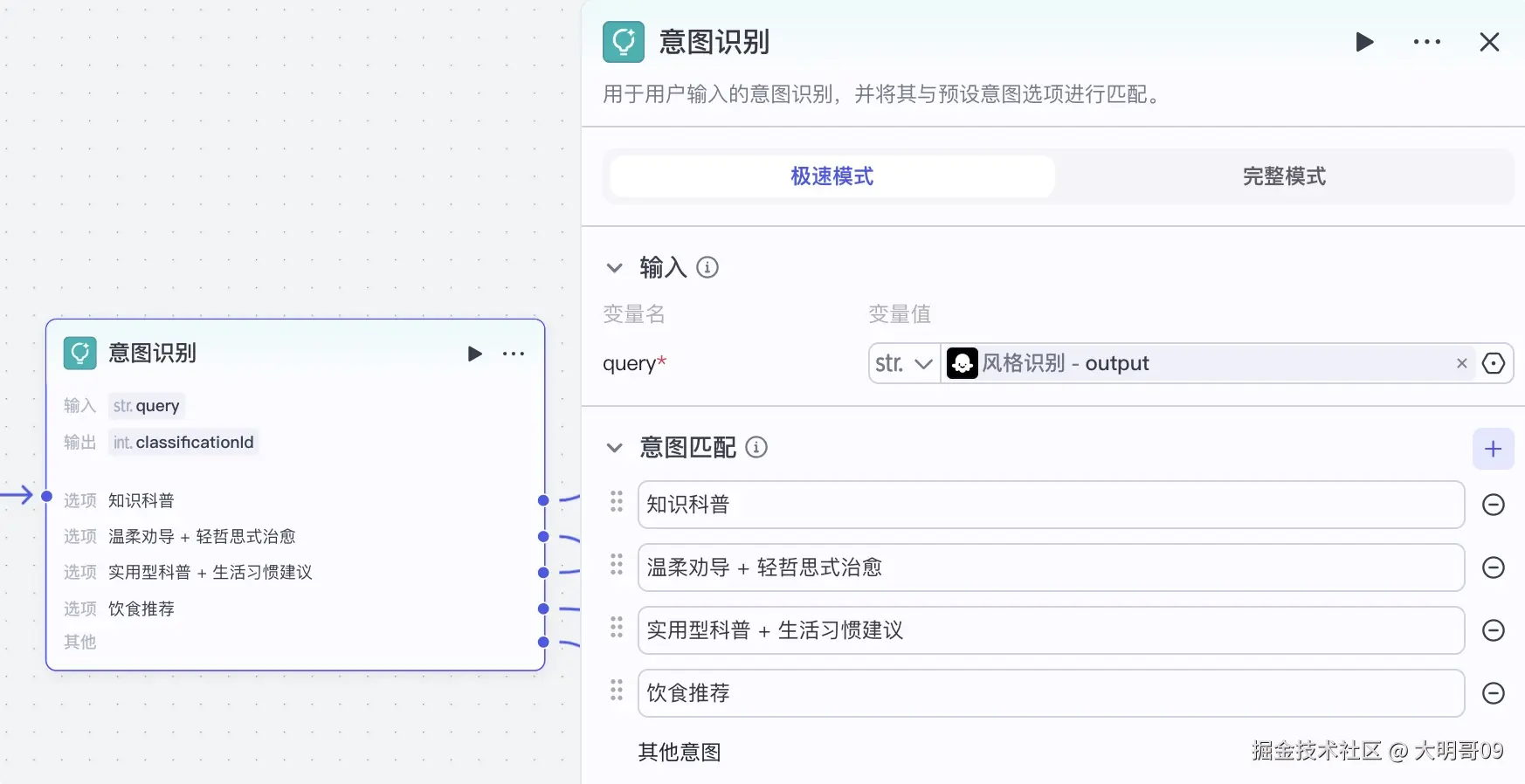Screen dimensions: 1525x784
Task: Run the 意图识别 node from panel header
Action: click(x=1364, y=42)
